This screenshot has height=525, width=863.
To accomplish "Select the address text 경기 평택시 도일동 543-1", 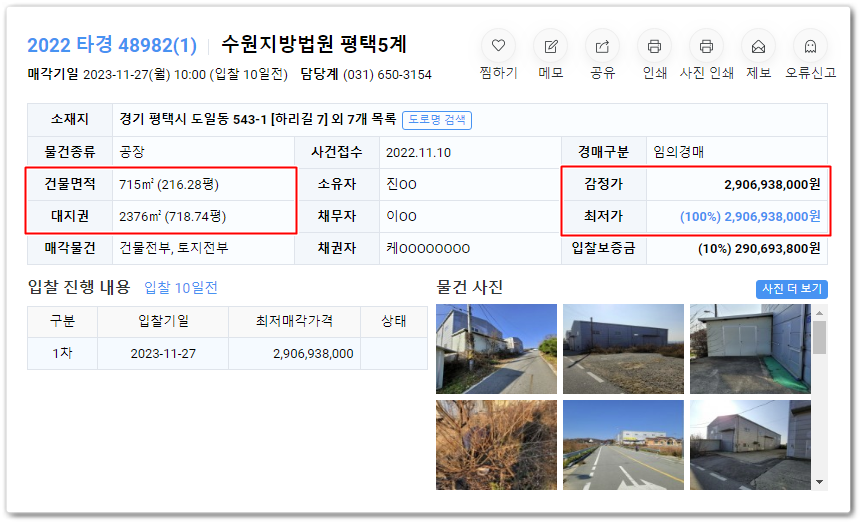I will click(193, 119).
